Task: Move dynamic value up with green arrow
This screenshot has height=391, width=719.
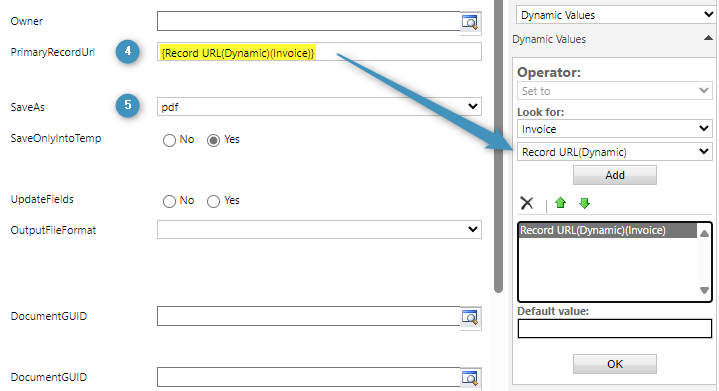Action: point(560,203)
